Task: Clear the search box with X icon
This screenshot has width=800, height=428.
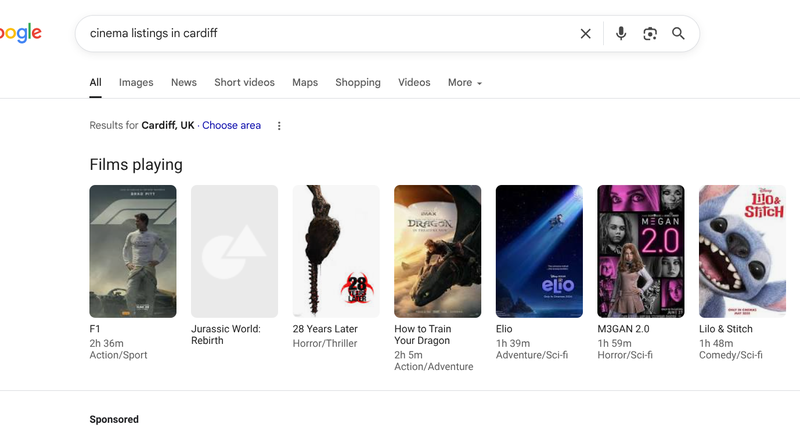Action: [585, 34]
